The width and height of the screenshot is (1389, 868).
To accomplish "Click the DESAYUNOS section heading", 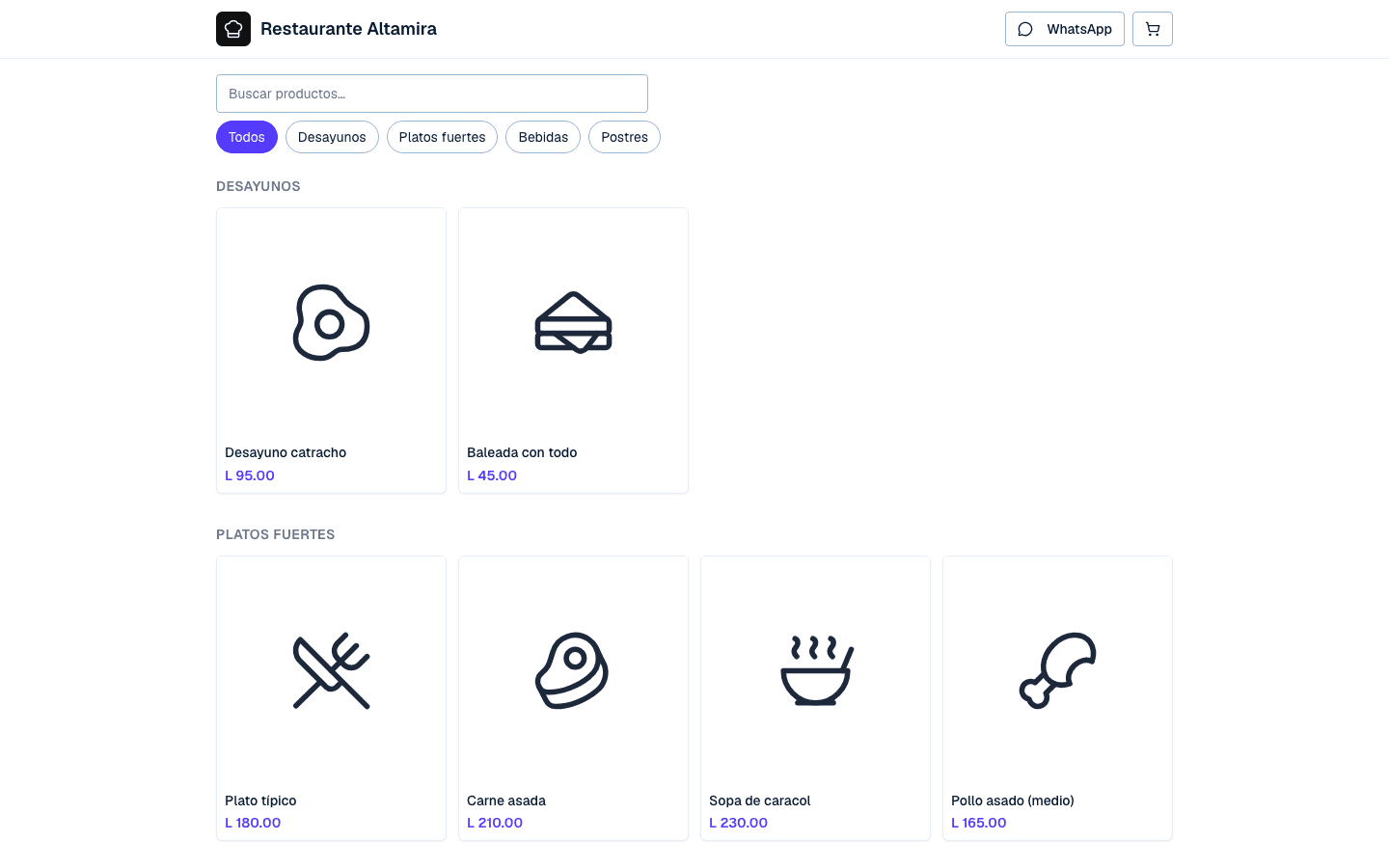I will [259, 186].
